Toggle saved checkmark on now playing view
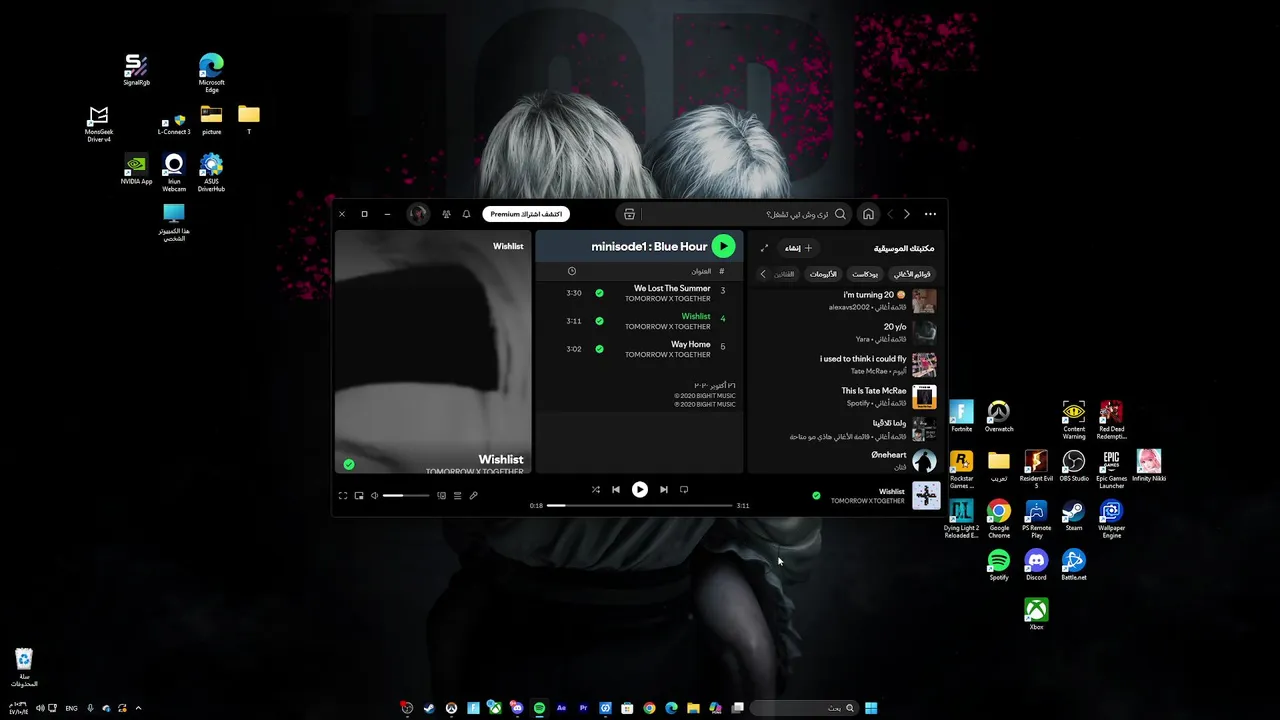 point(349,464)
